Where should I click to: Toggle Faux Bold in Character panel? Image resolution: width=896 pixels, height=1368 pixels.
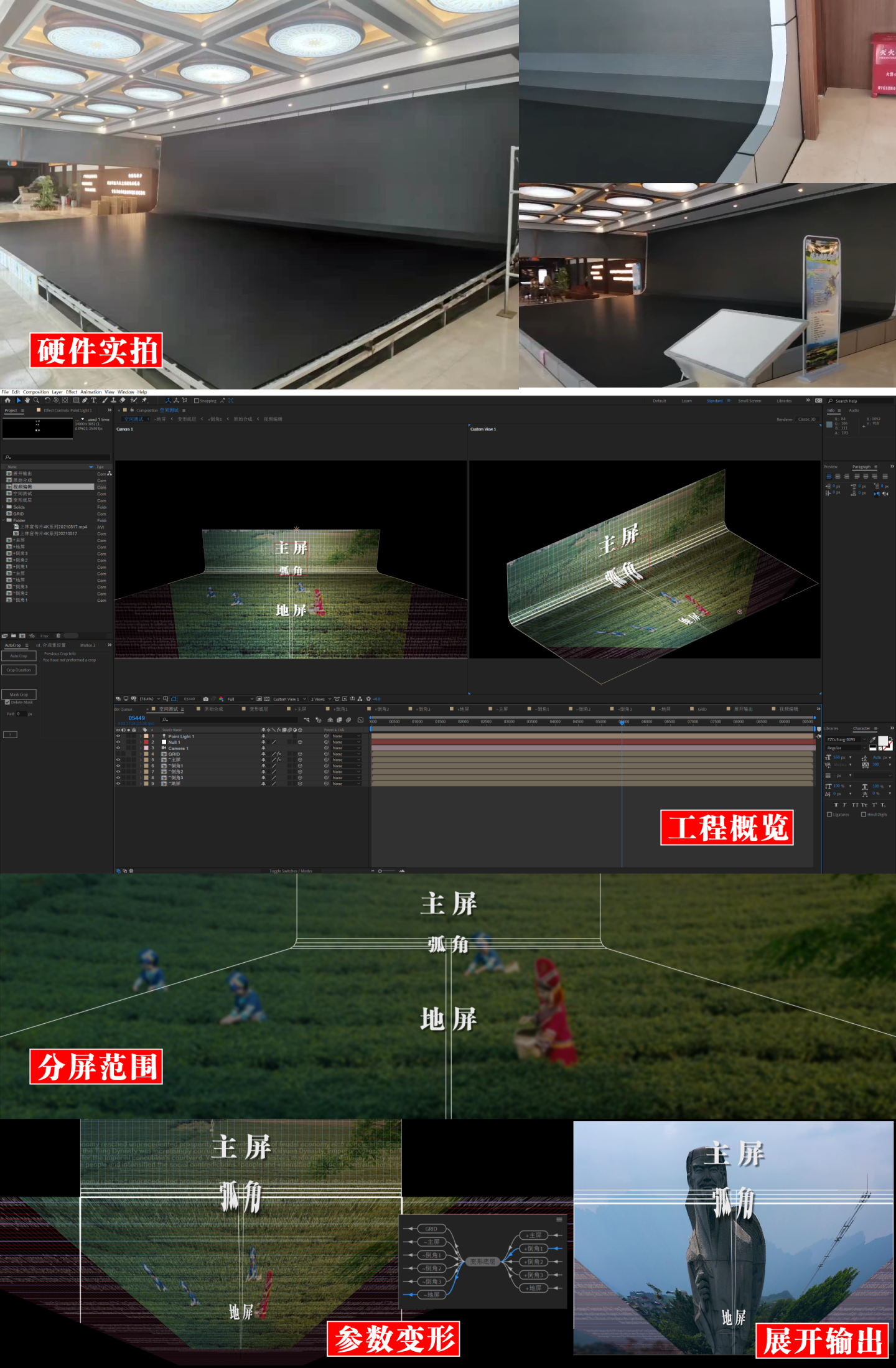836,805
